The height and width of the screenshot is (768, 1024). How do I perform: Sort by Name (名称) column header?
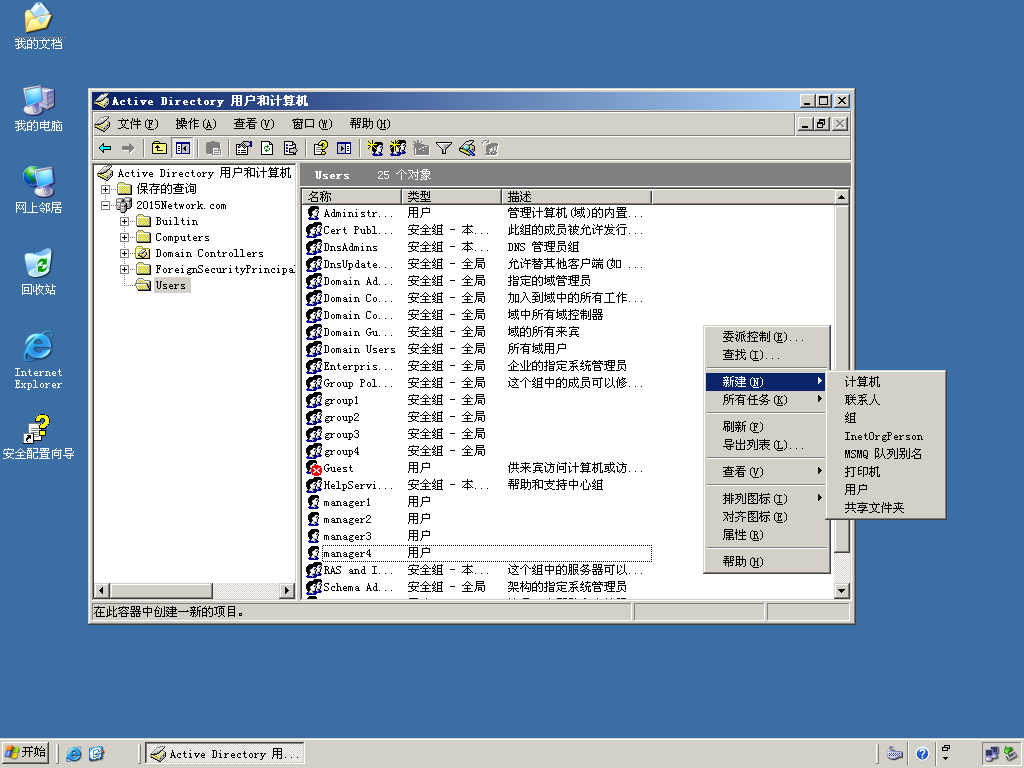click(x=351, y=197)
